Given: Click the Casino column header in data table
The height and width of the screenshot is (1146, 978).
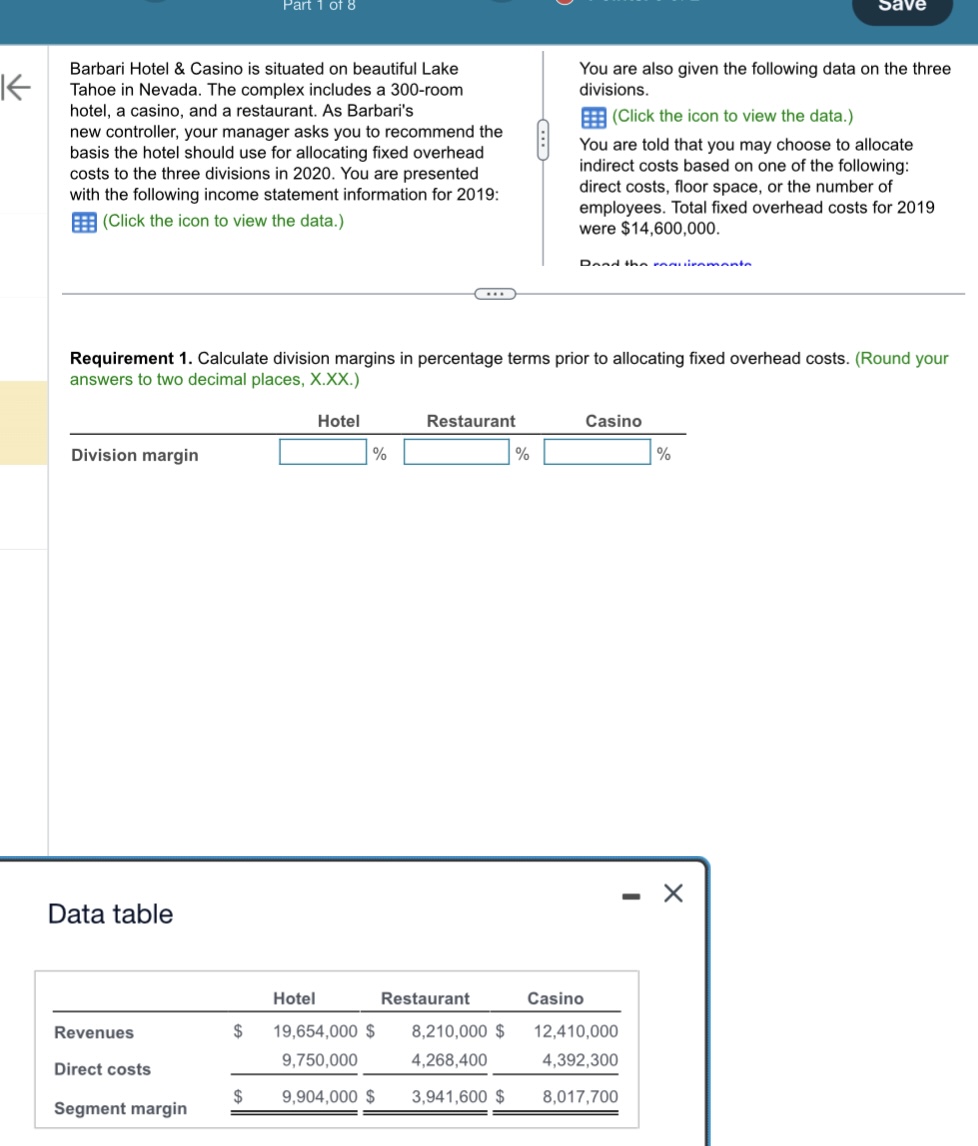Looking at the screenshot, I should pyautogui.click(x=556, y=998).
